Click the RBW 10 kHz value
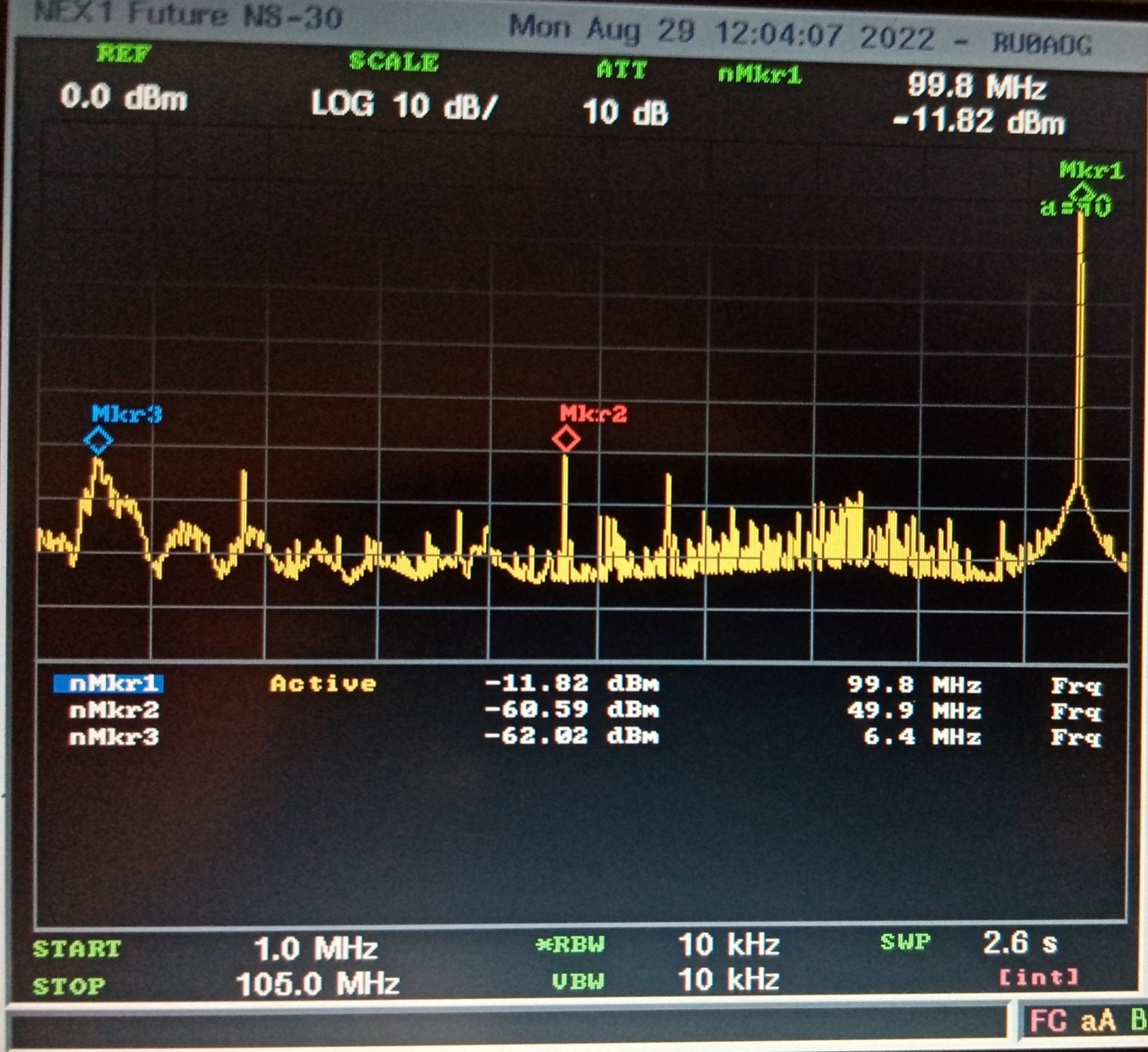 point(728,945)
